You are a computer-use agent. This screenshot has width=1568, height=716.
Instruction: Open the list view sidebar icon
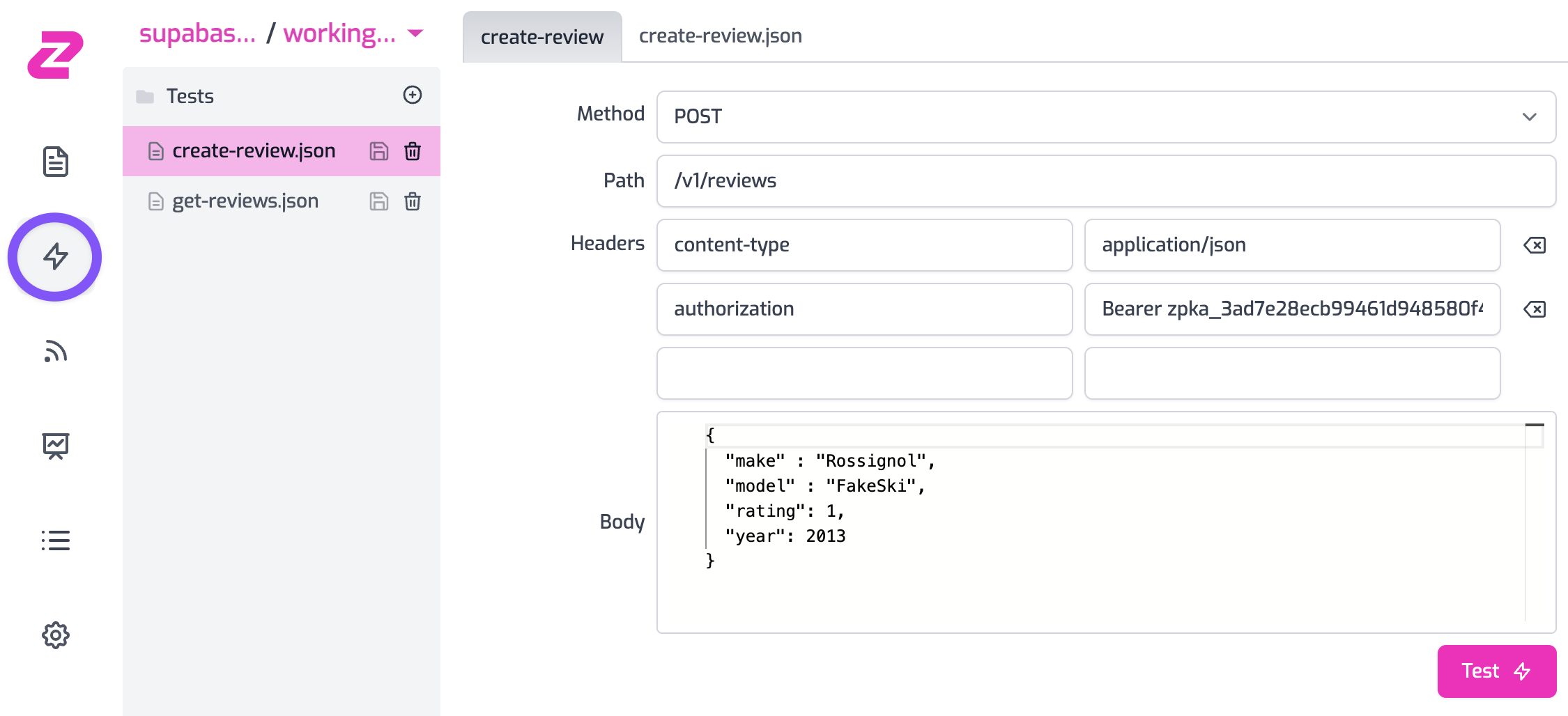click(x=55, y=540)
